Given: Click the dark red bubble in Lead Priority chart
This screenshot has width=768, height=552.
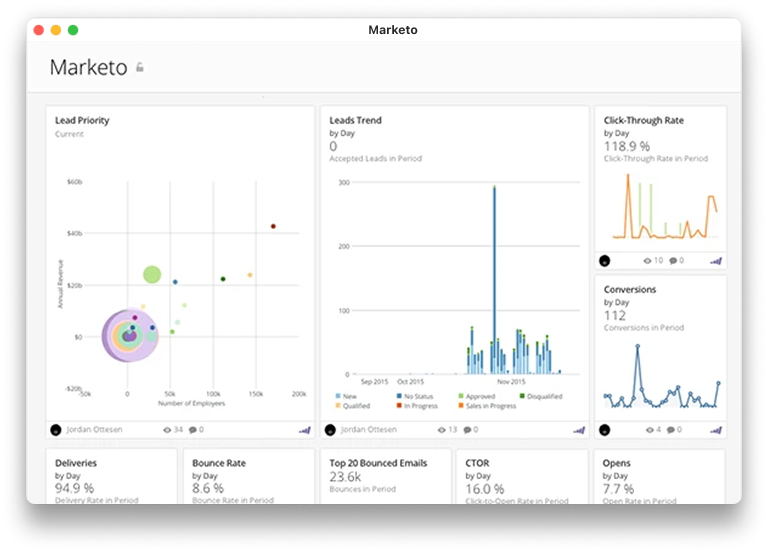Looking at the screenshot, I should pos(273,226).
